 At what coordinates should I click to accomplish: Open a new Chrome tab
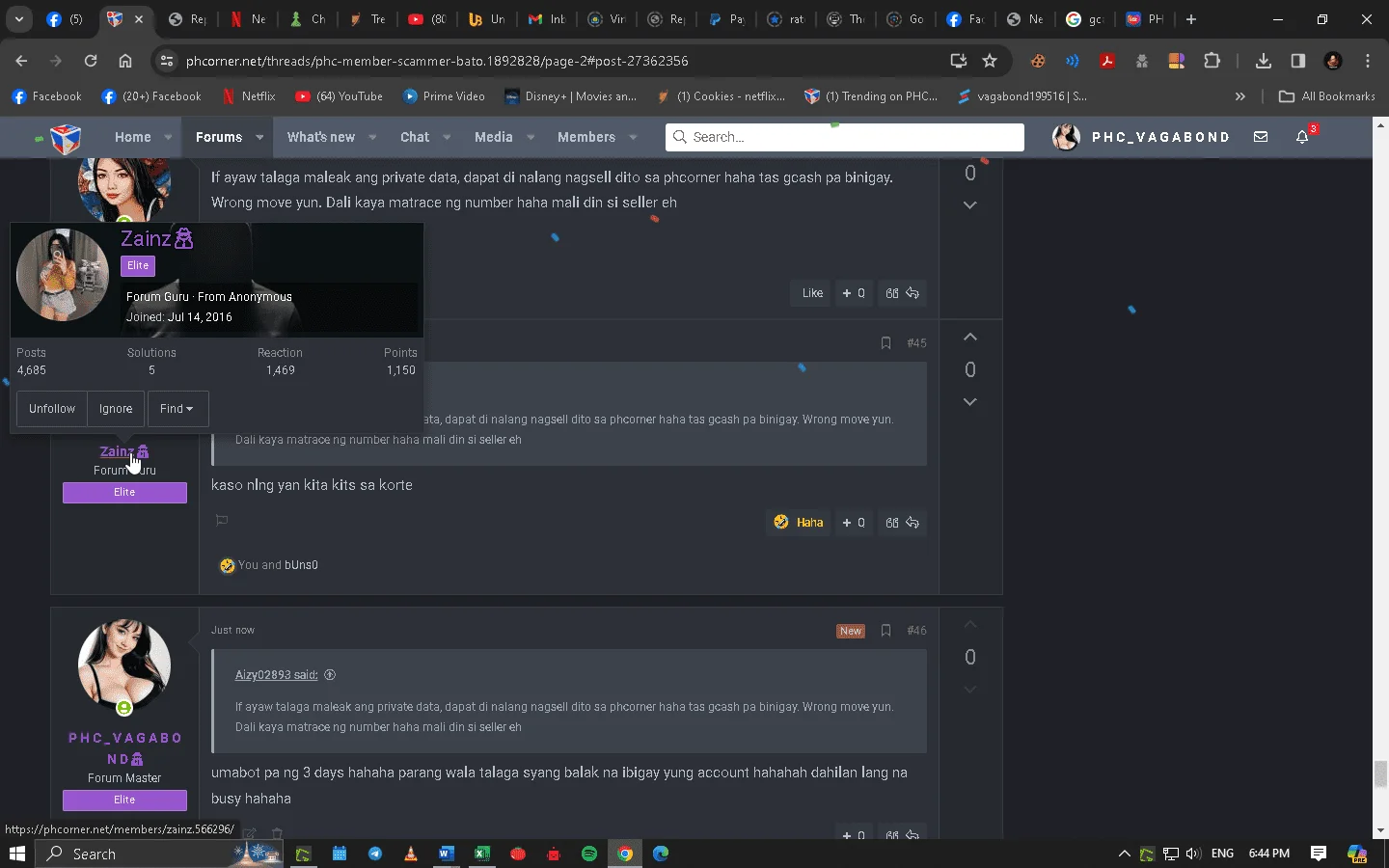tap(1191, 19)
